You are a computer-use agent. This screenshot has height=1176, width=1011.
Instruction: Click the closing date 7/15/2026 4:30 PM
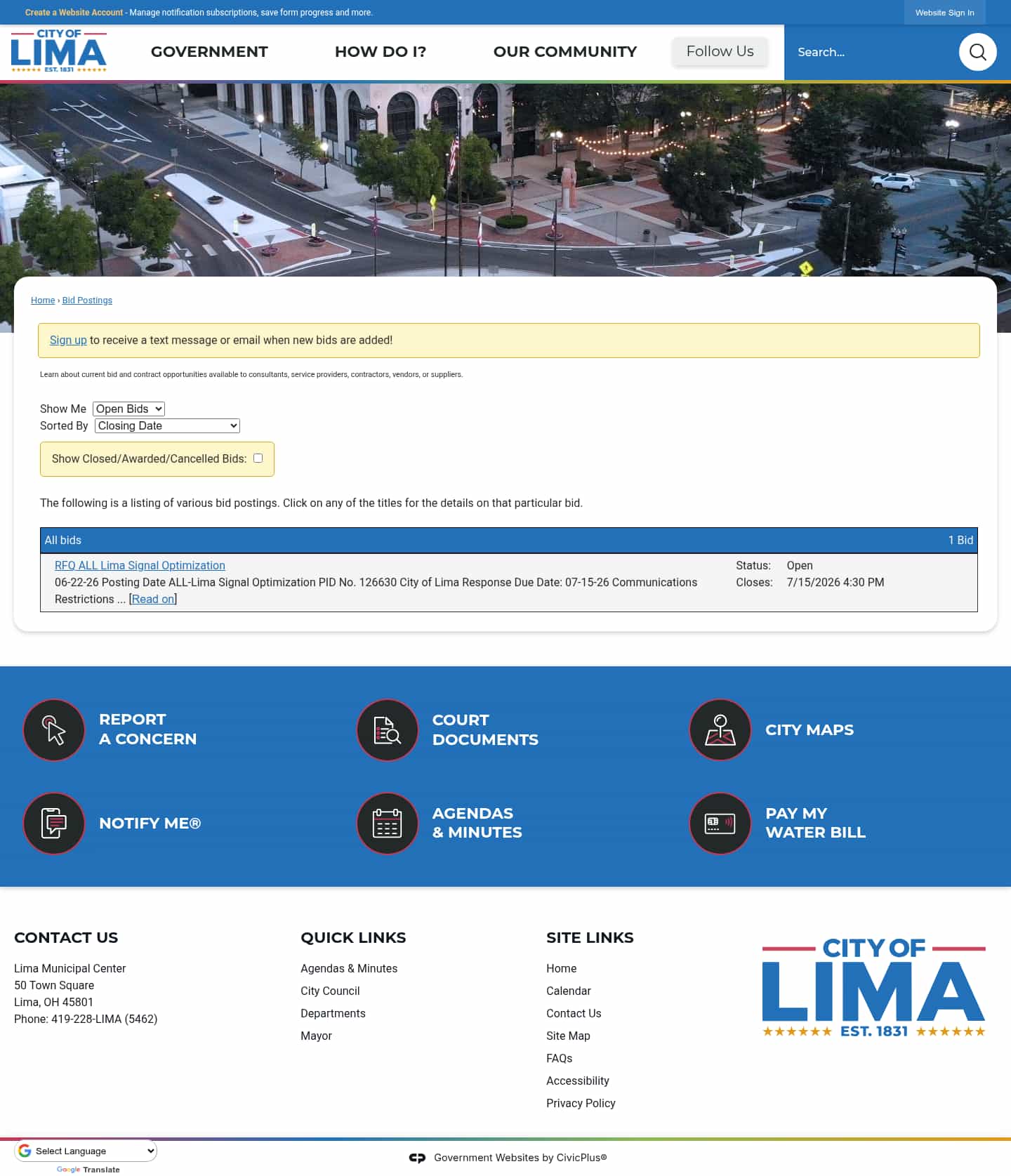pos(835,582)
